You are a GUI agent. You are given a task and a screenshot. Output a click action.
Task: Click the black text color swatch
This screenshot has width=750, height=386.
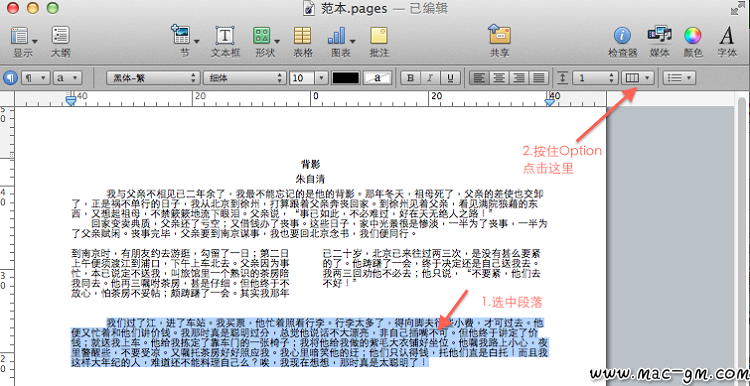coord(345,78)
